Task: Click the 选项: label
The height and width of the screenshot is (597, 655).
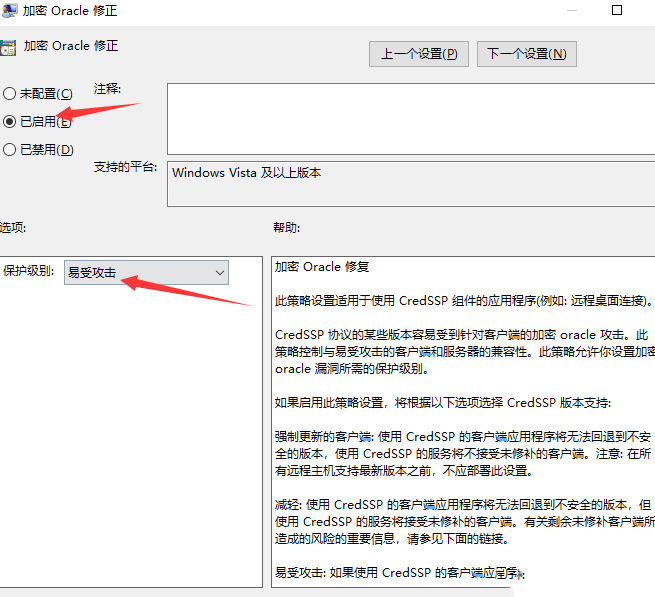Action: [x=13, y=228]
